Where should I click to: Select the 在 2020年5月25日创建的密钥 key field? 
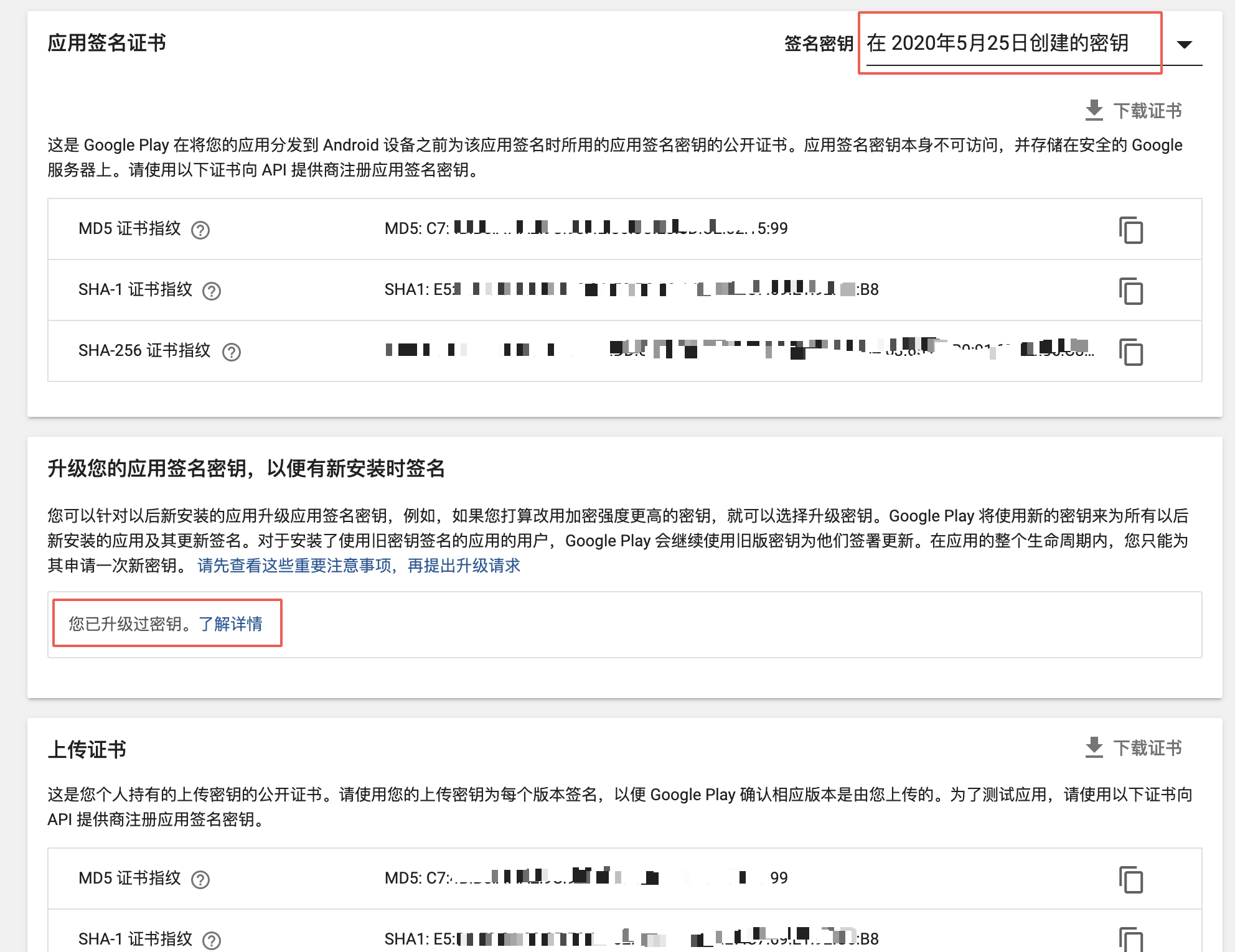coord(997,43)
